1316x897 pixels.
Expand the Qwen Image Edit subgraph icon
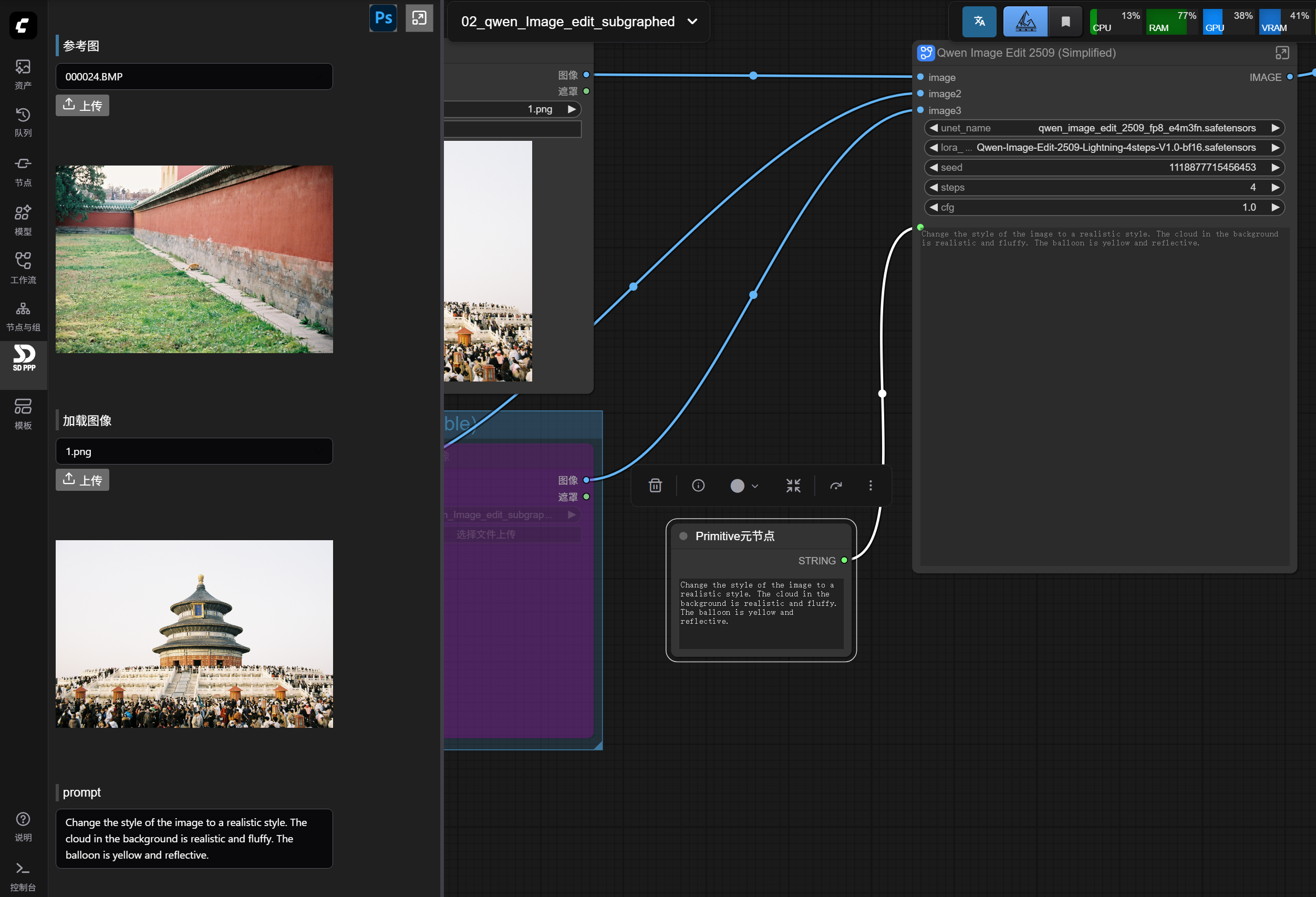[x=1281, y=53]
